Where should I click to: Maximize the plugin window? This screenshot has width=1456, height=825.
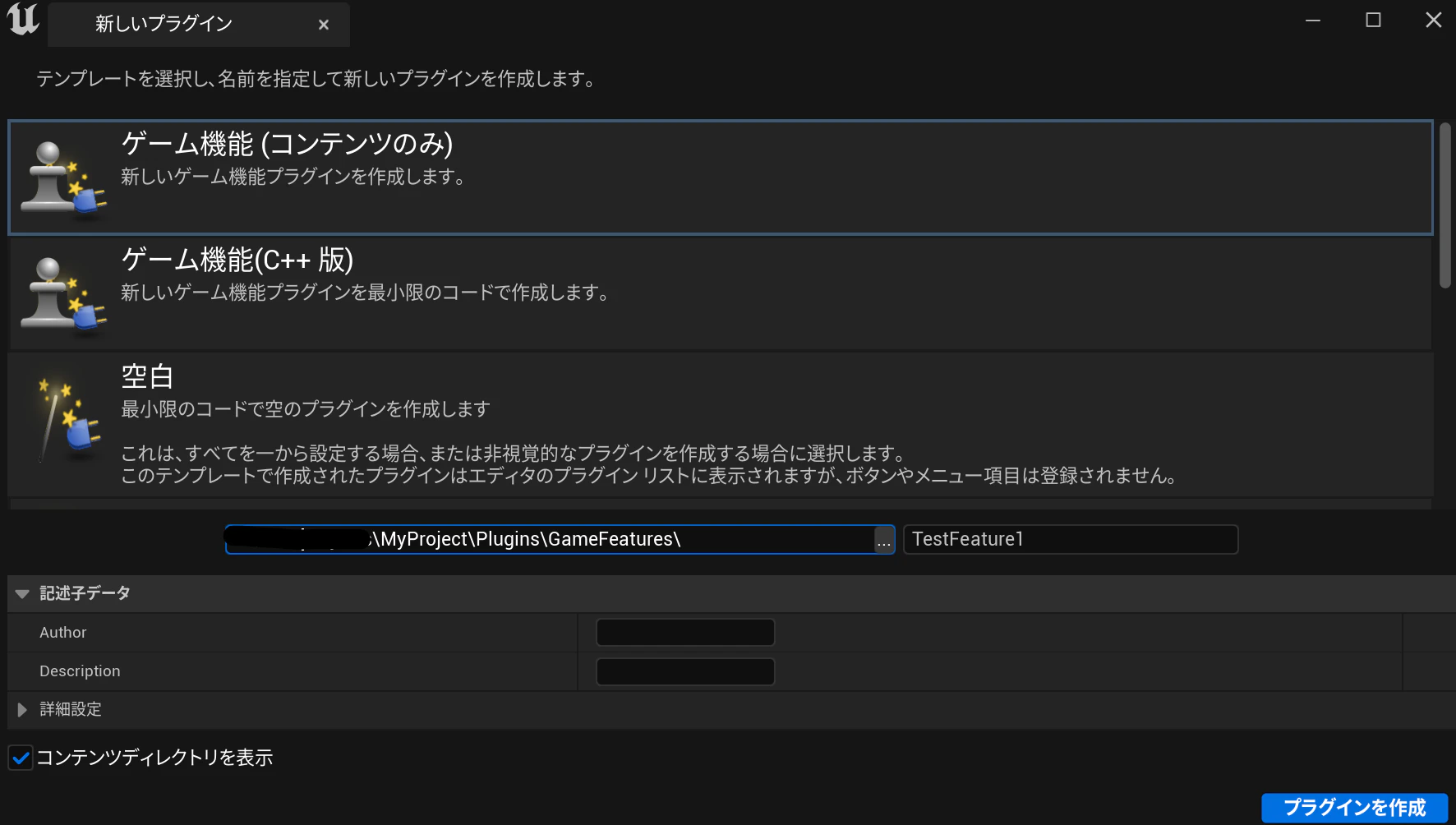[1373, 20]
